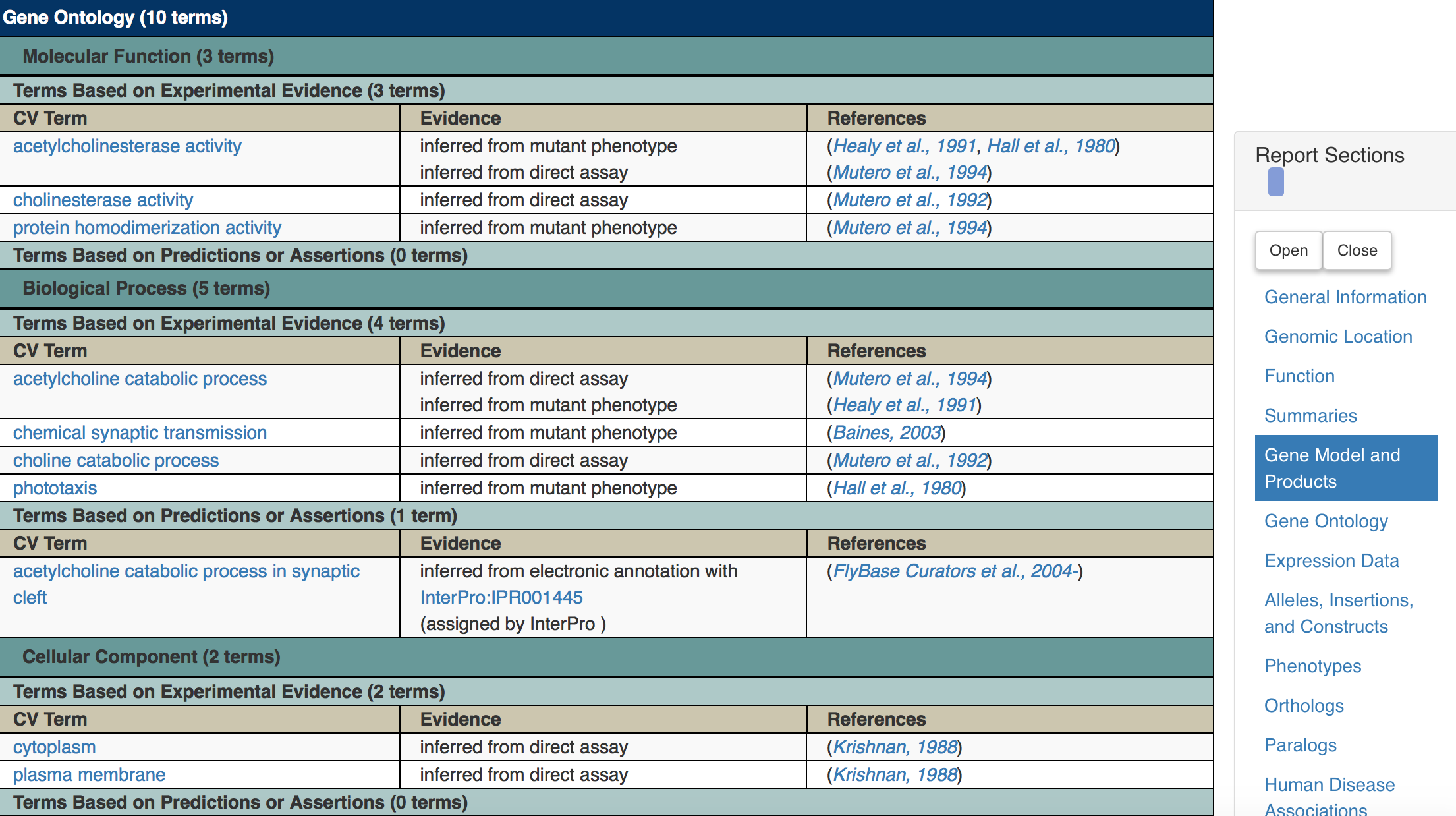Image resolution: width=1456 pixels, height=816 pixels.
Task: Open the acetylcholine catabolic process term
Action: pos(140,378)
